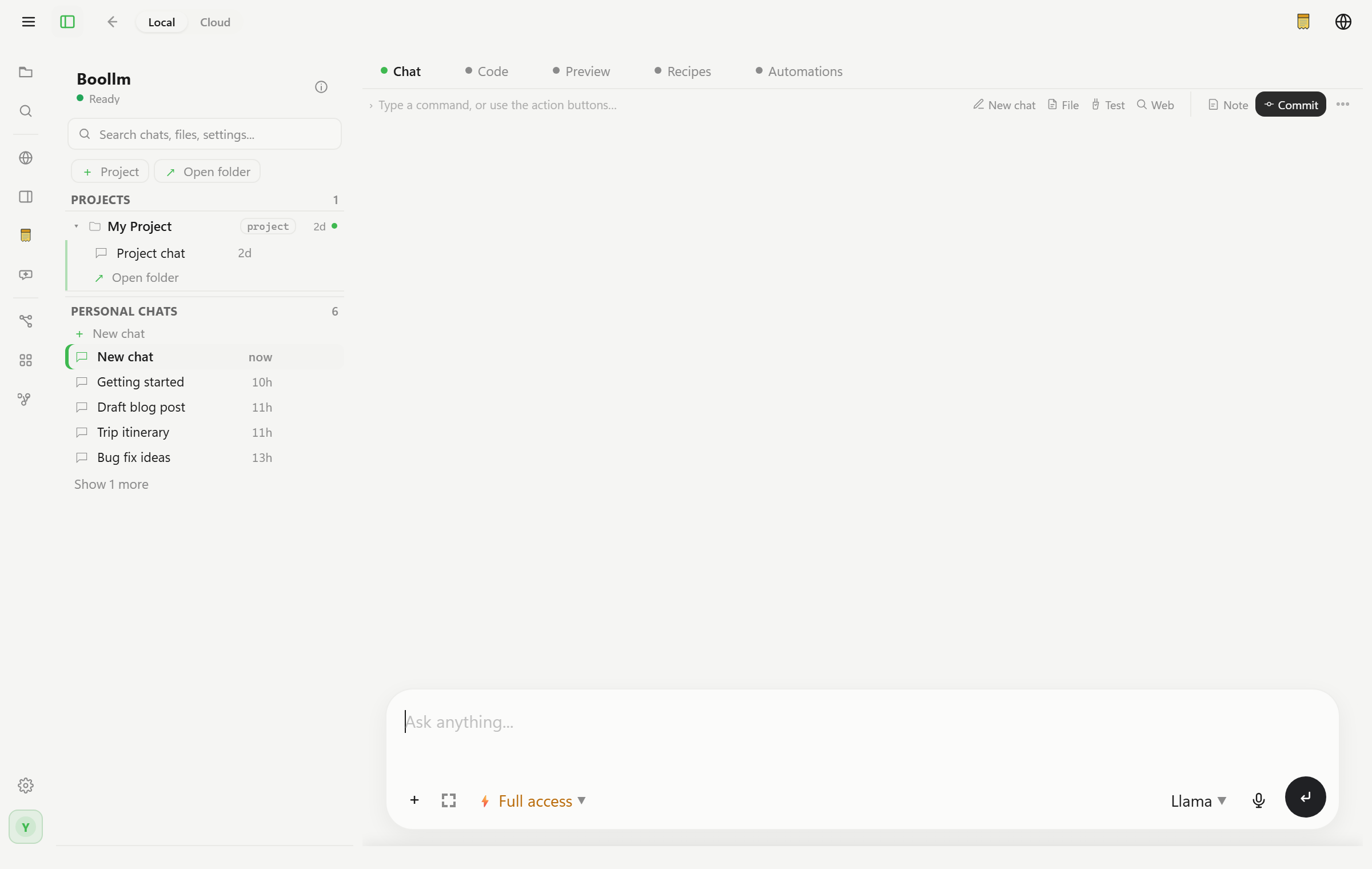Viewport: 1372px width, 869px height.
Task: Focus the Search chats, files, settings field
Action: 205,134
